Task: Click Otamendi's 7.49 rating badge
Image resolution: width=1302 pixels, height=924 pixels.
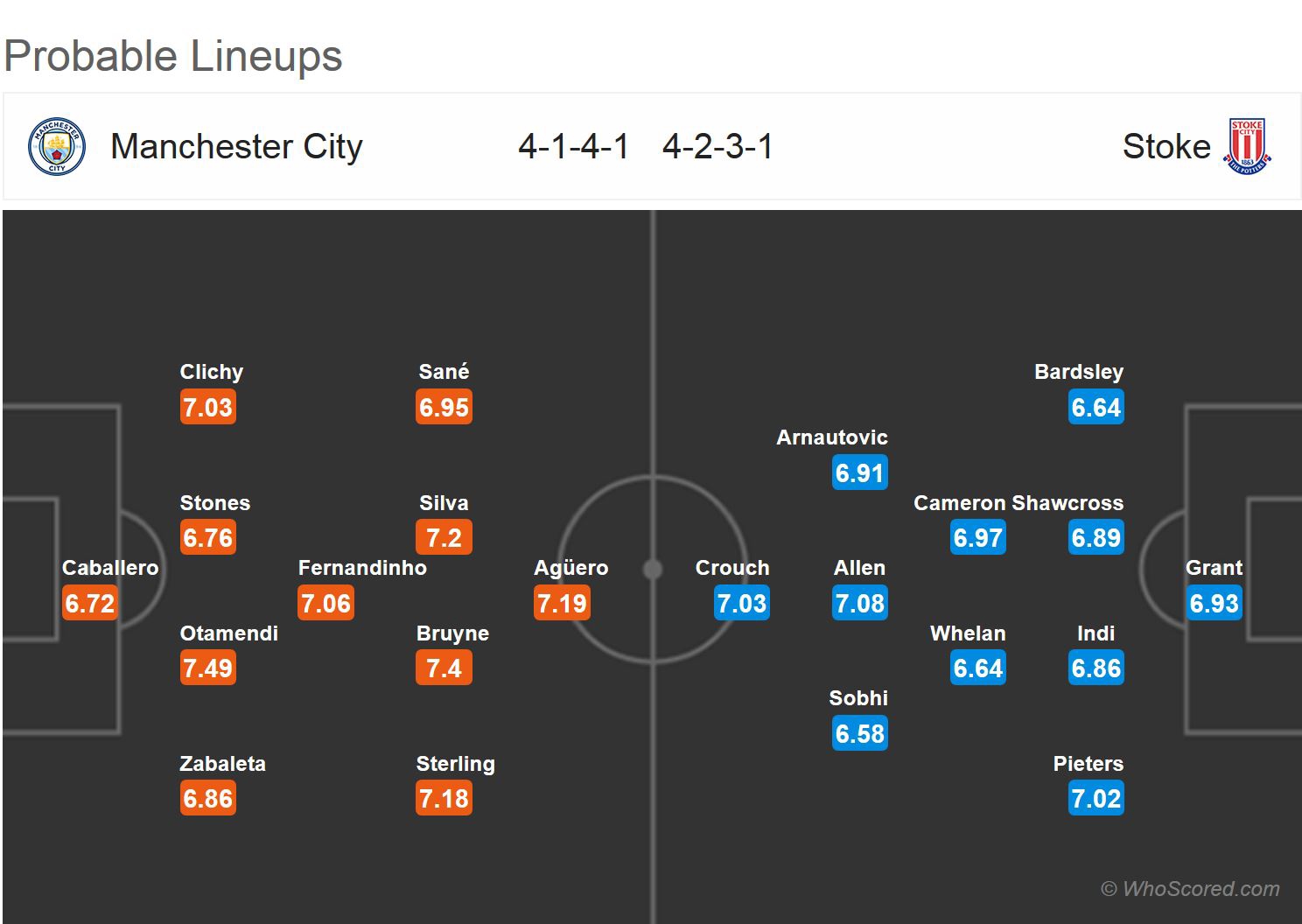Action: 207,668
